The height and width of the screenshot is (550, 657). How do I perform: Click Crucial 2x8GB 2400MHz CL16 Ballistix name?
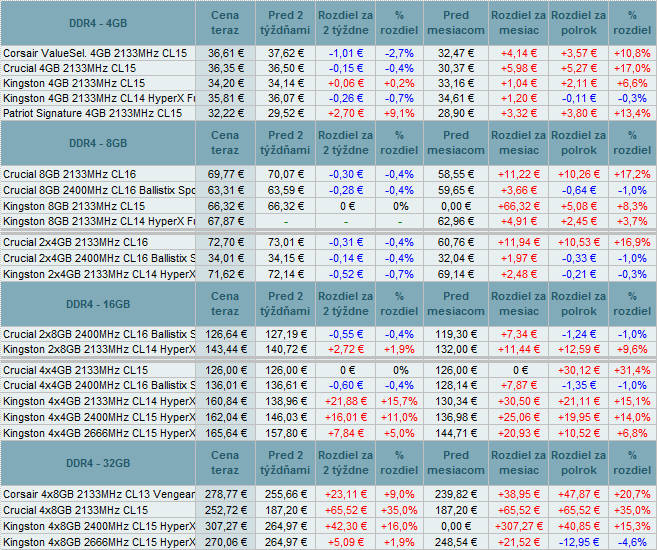tap(99, 334)
